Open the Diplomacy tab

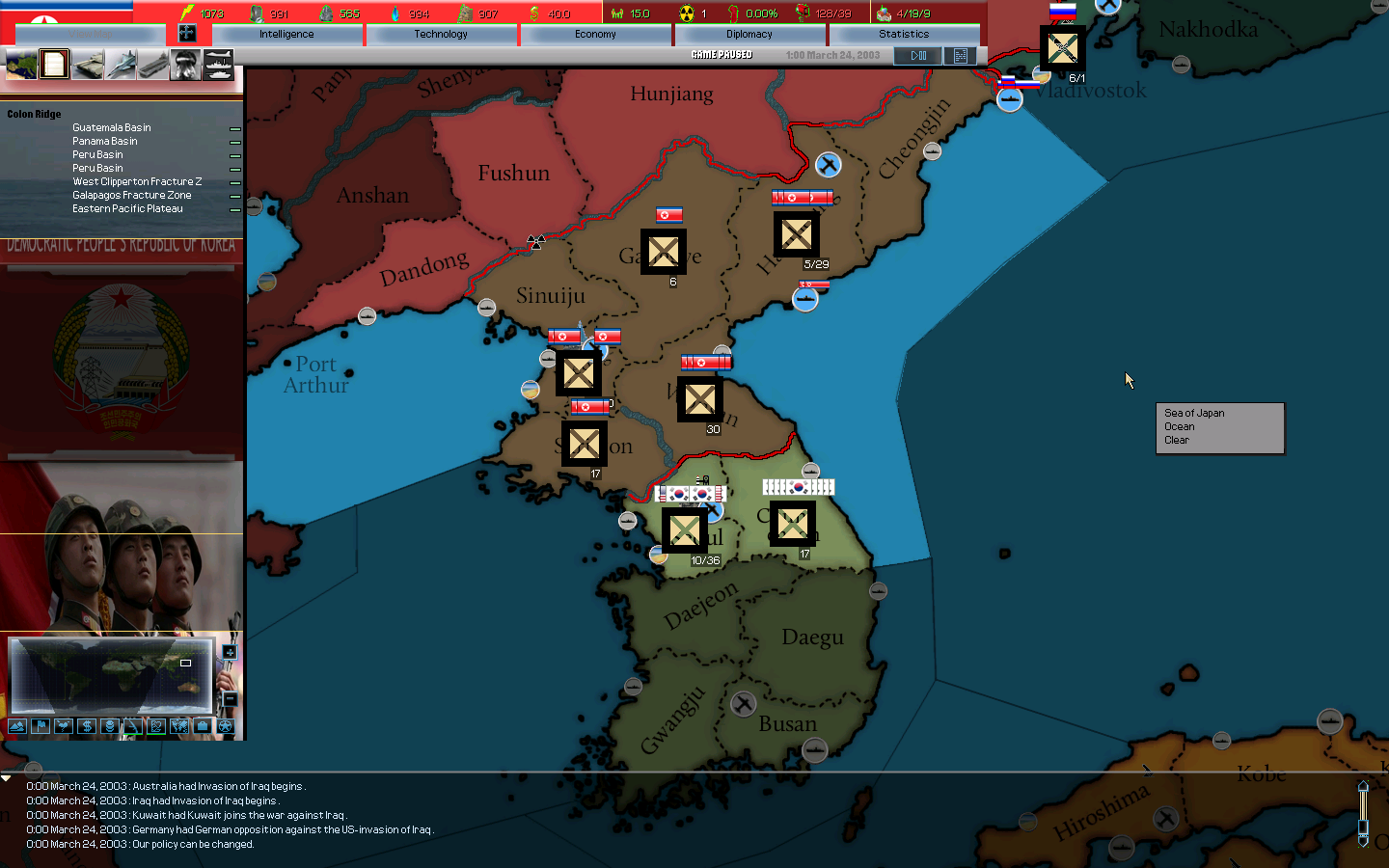pos(749,34)
